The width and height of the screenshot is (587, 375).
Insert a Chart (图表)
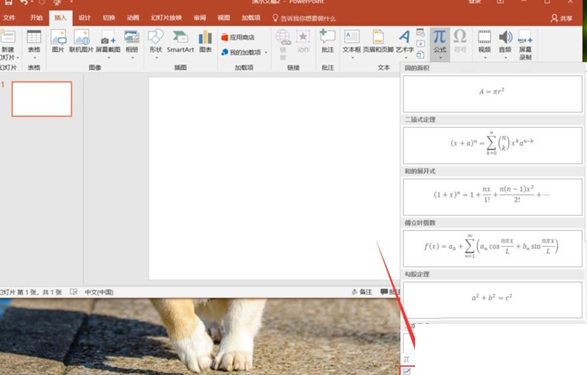[x=205, y=41]
